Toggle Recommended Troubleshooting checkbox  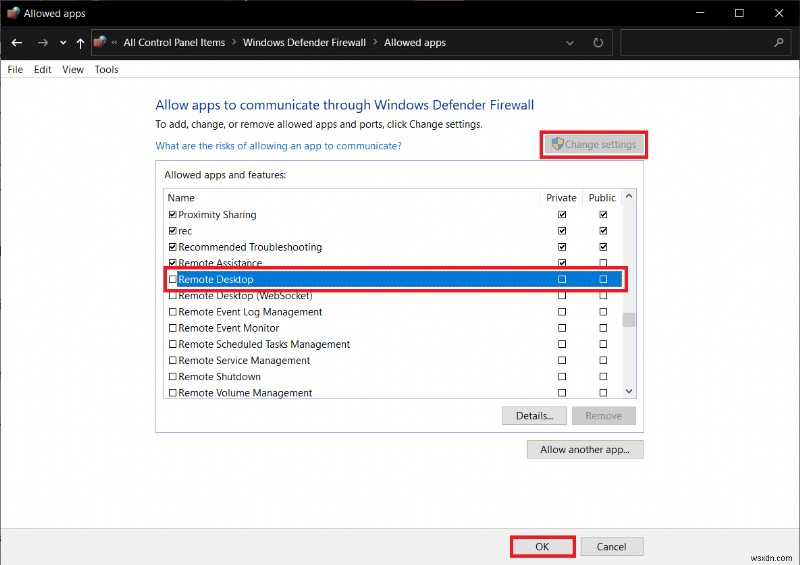point(172,247)
